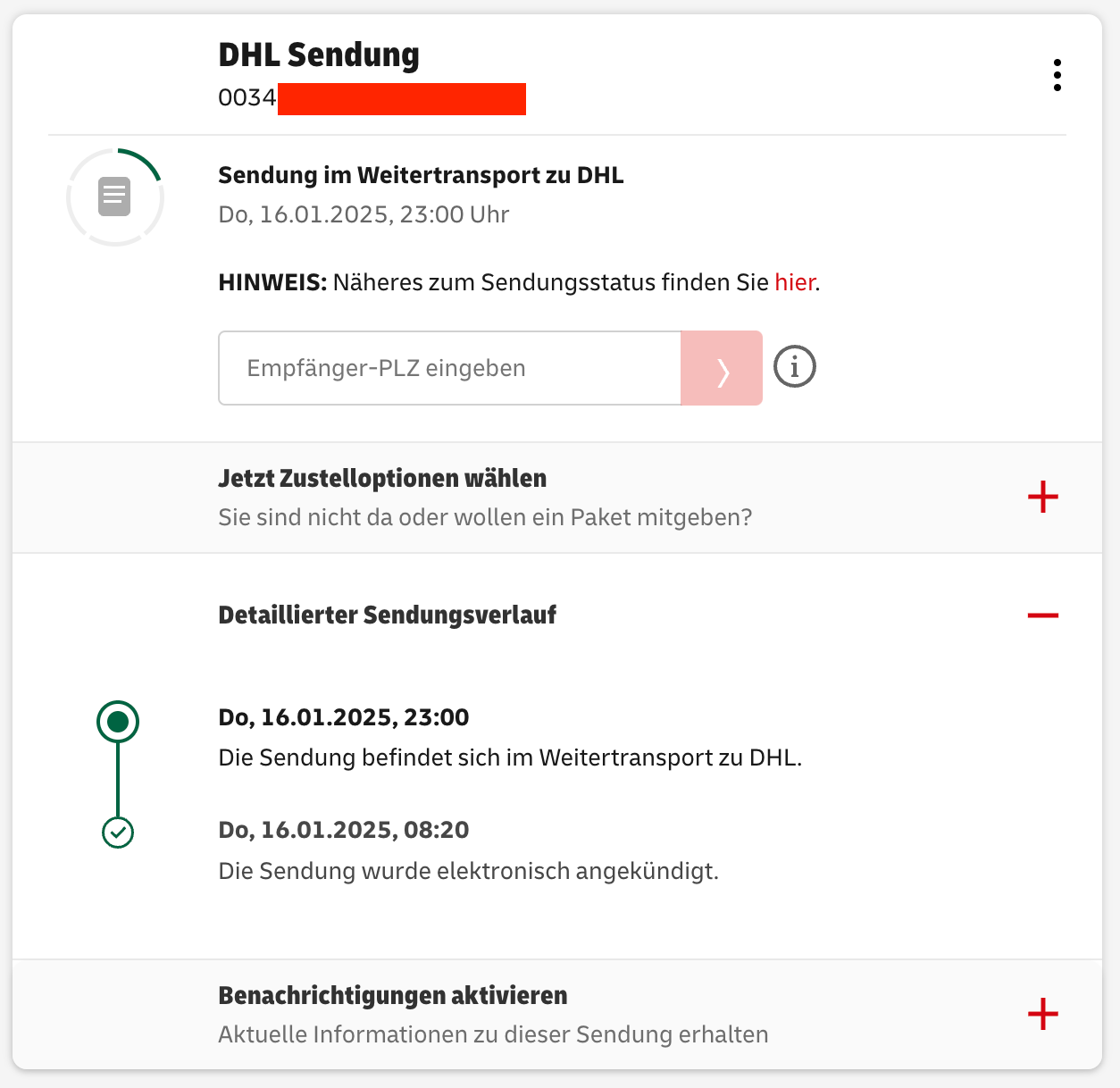Expand Zustelloptionen with the plus icon

(x=1043, y=497)
